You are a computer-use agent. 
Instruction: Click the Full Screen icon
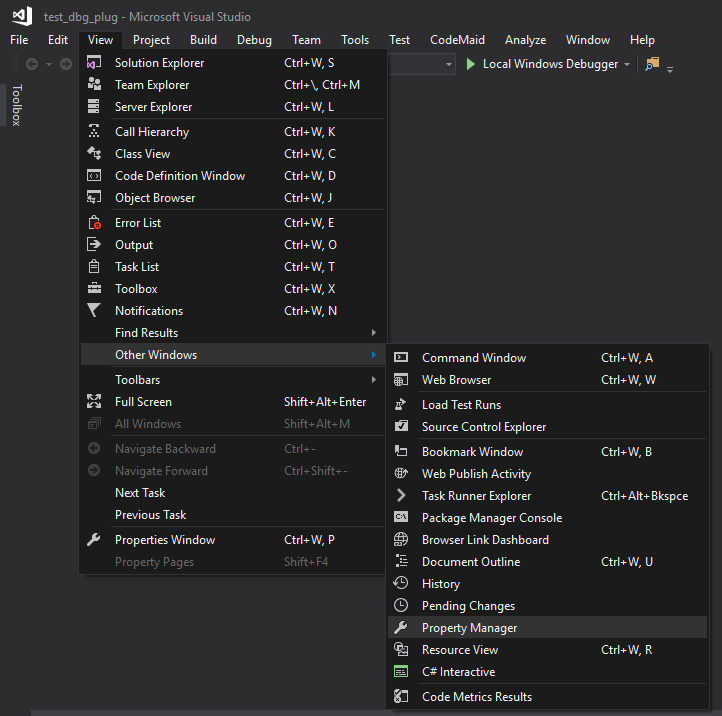coord(94,402)
